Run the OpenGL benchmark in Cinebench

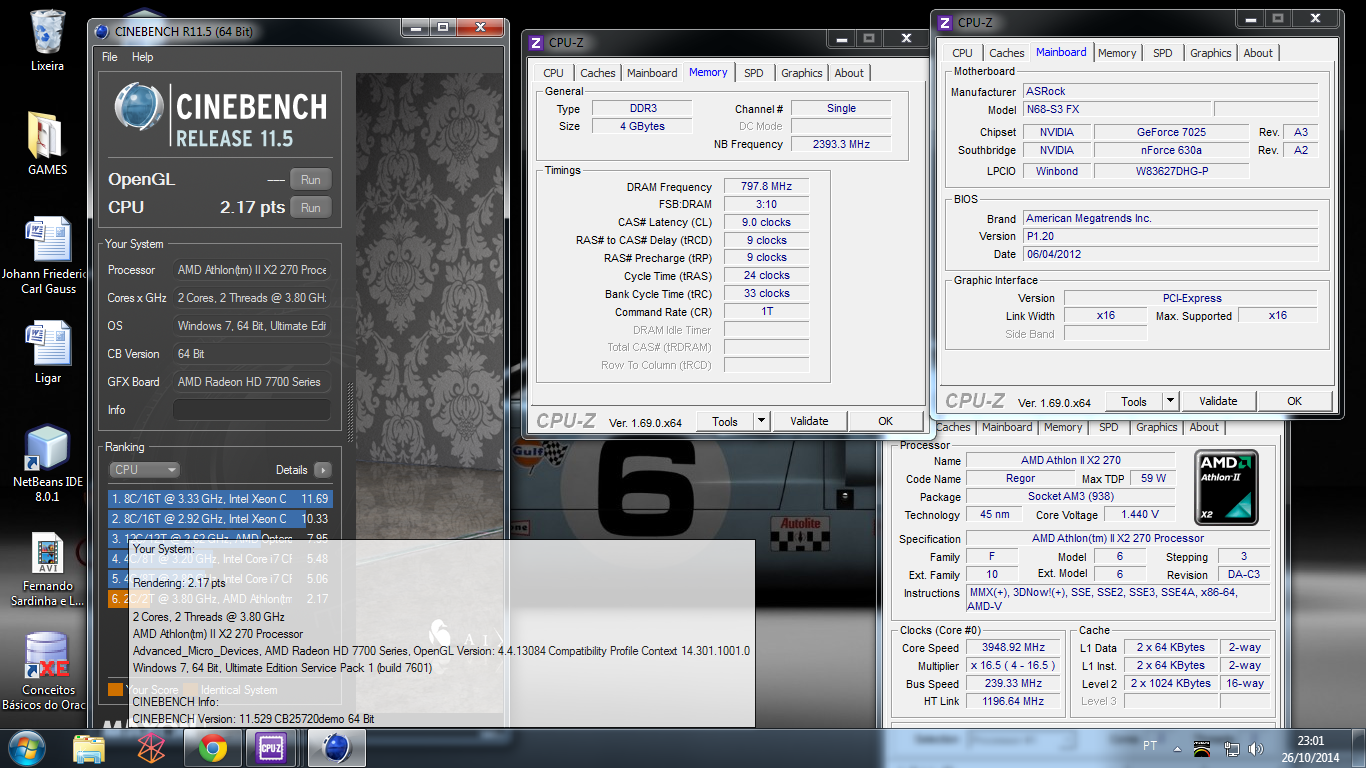[x=311, y=180]
